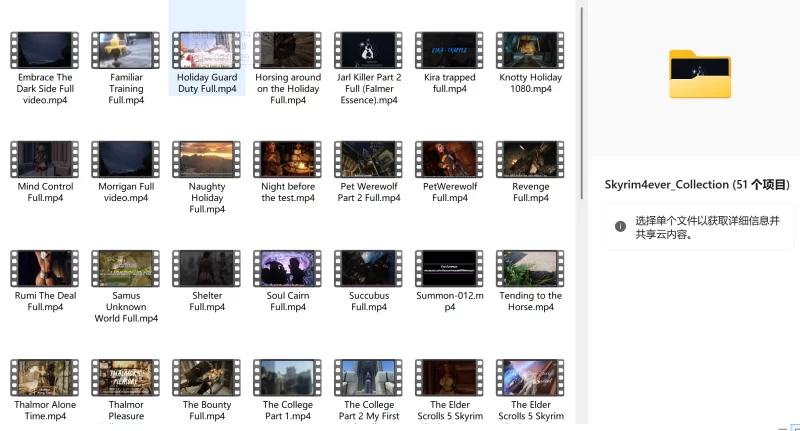Select Holiday Guard Duty Full.mp4 video icon
This screenshot has width=800, height=431.
(207, 50)
